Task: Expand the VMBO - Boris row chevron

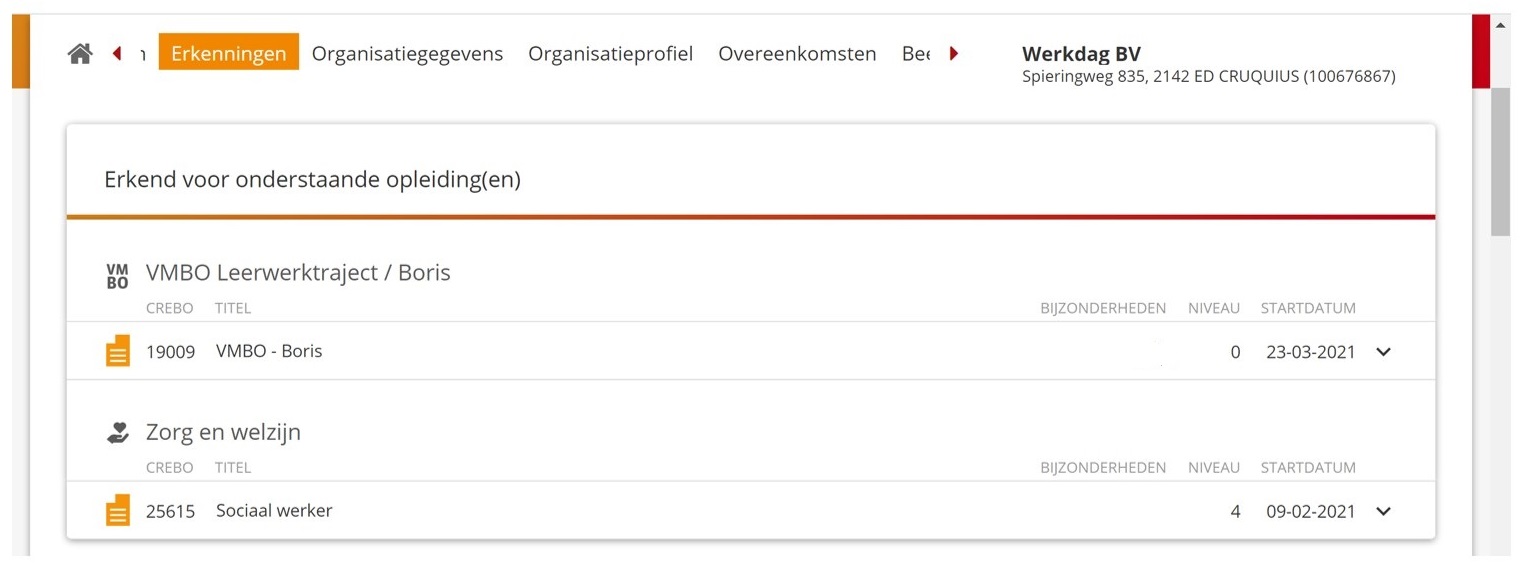Action: click(x=1383, y=352)
